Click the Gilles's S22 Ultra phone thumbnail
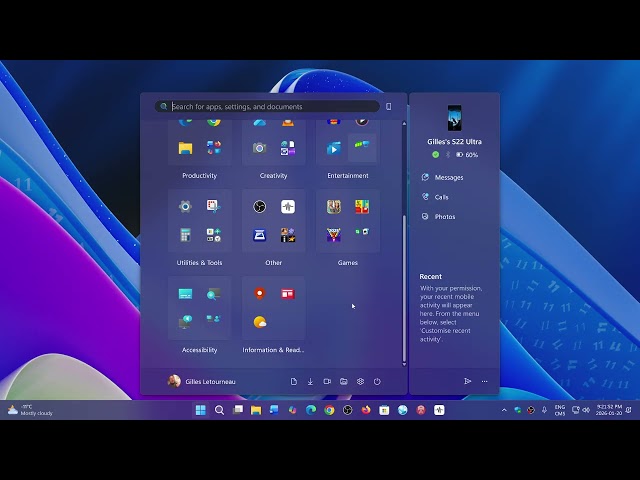This screenshot has width=640, height=480. (454, 118)
